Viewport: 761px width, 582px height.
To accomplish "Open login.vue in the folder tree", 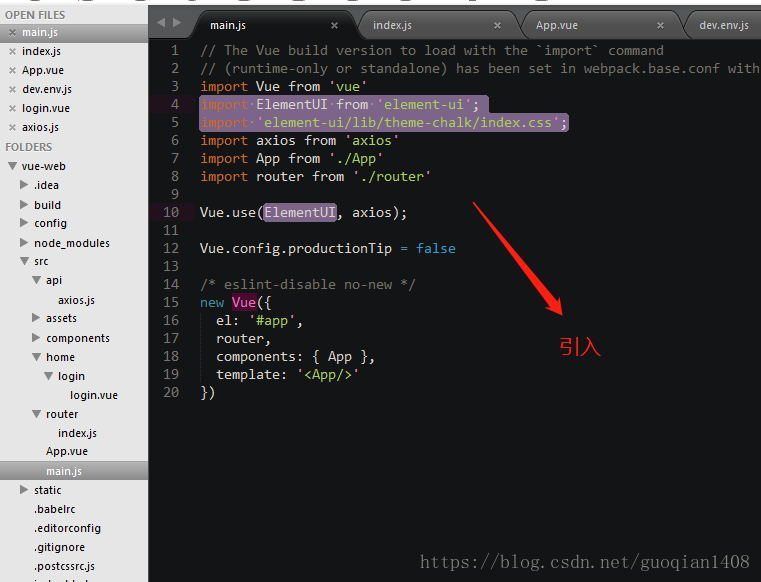I will pyautogui.click(x=94, y=395).
